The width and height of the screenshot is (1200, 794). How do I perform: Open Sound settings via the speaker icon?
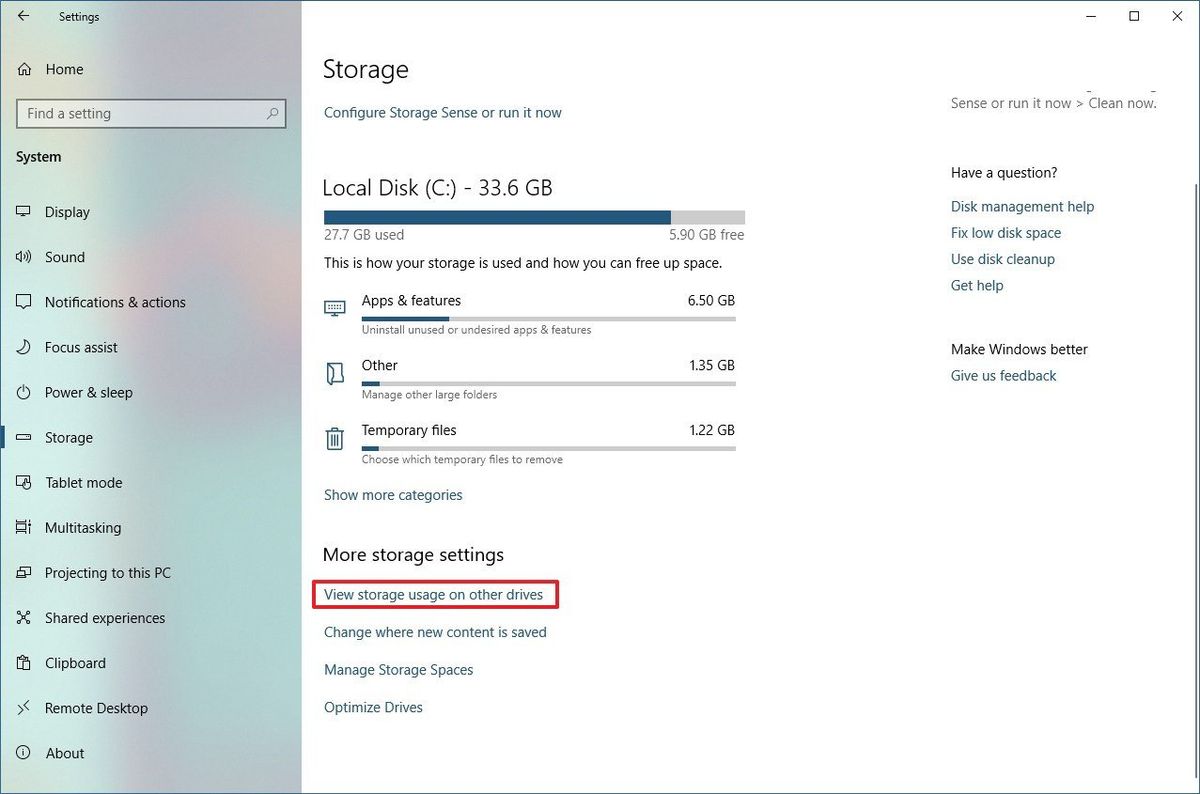[22, 257]
